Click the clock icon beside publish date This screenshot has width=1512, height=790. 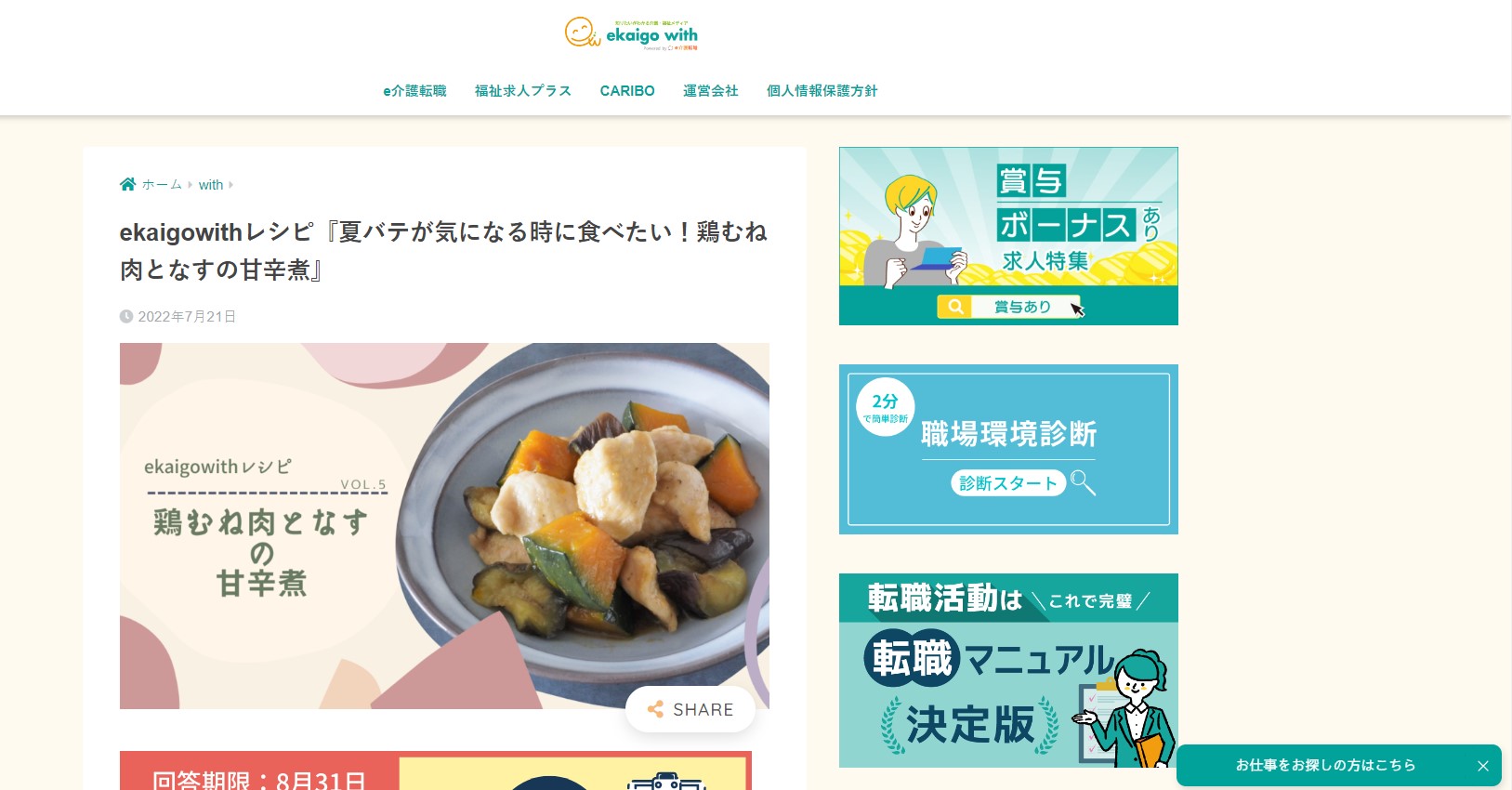(x=126, y=316)
